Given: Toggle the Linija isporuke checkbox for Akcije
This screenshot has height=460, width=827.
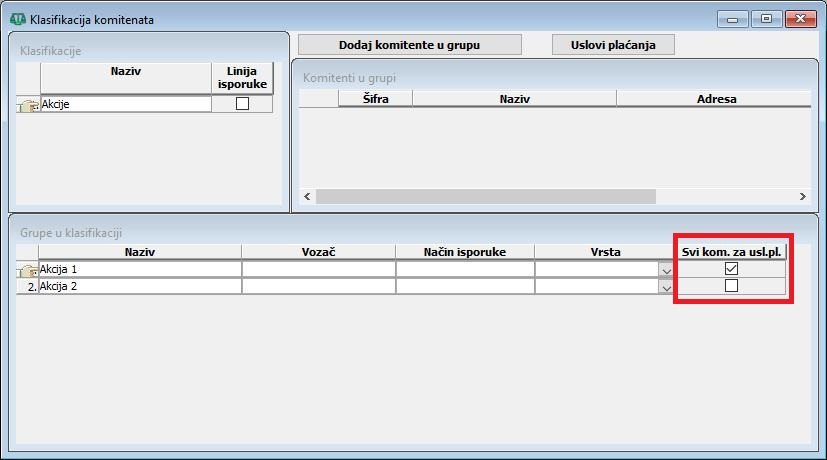Looking at the screenshot, I should pyautogui.click(x=242, y=104).
